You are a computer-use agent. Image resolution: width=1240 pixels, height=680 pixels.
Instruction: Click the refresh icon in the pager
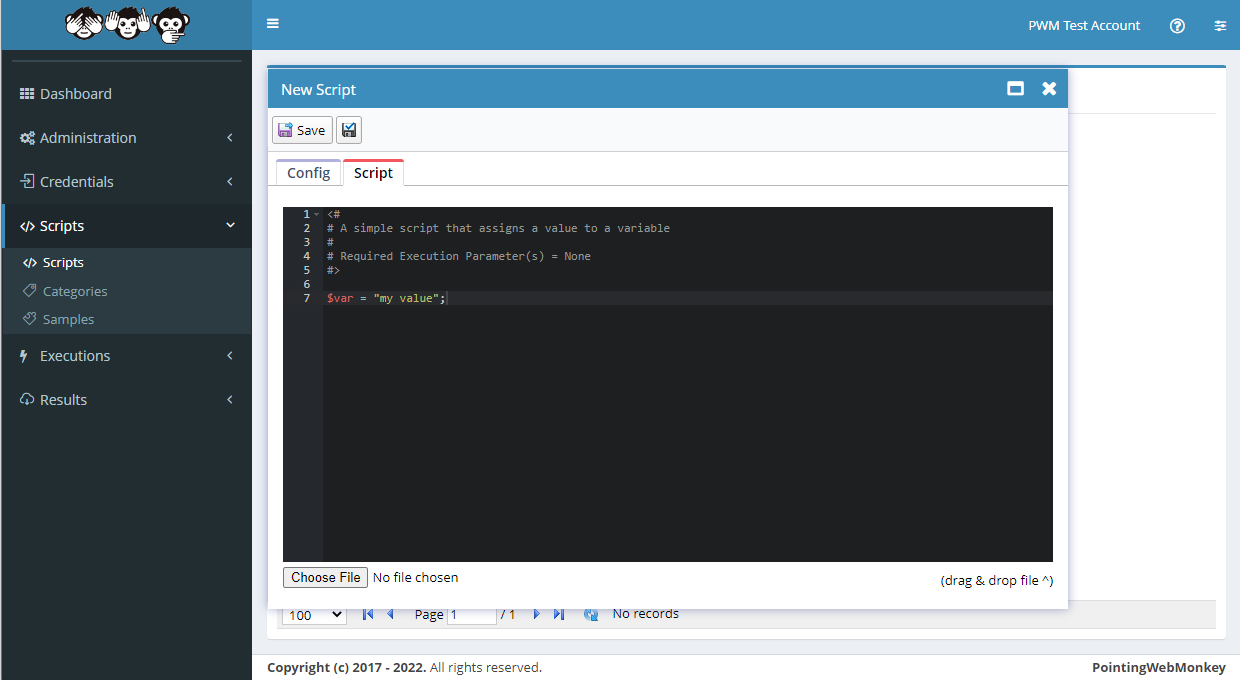tap(591, 615)
